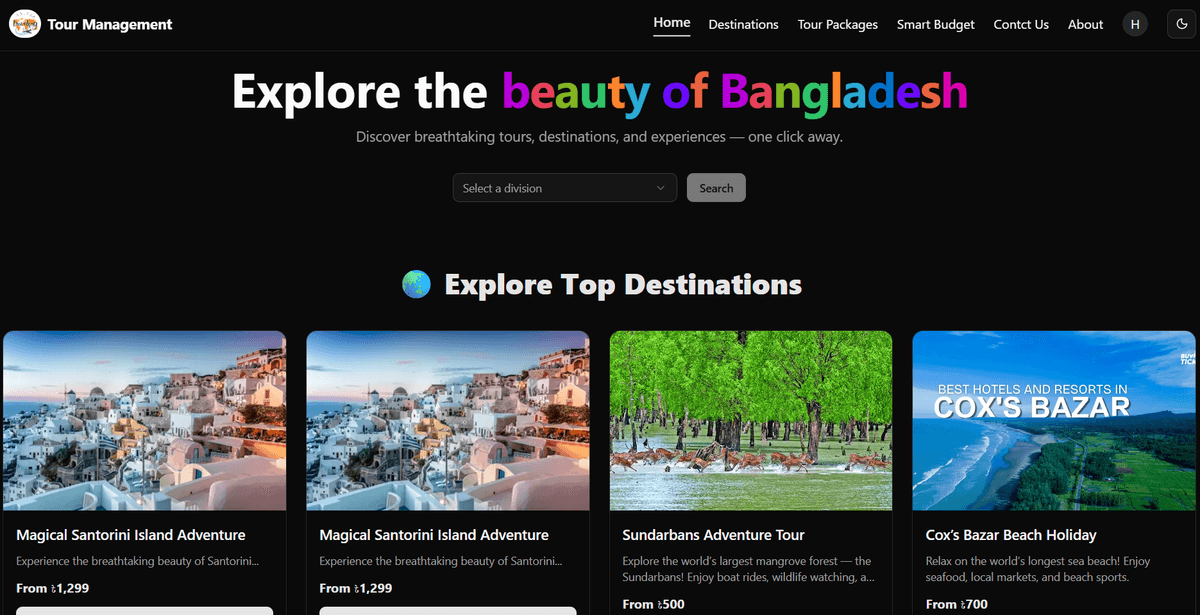Visit the Contct Us link

[x=1021, y=24]
